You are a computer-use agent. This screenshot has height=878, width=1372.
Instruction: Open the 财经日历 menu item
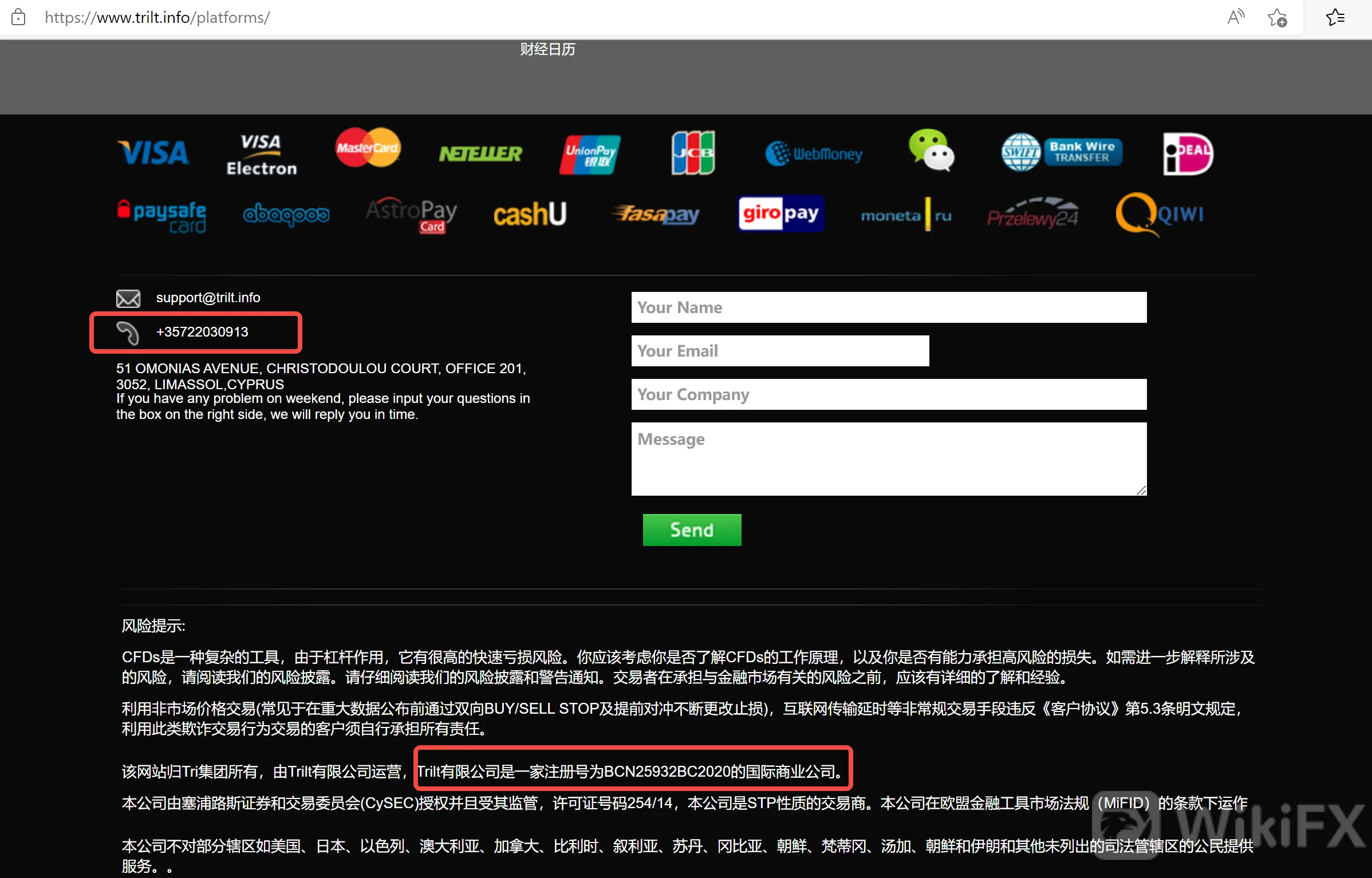(x=547, y=49)
